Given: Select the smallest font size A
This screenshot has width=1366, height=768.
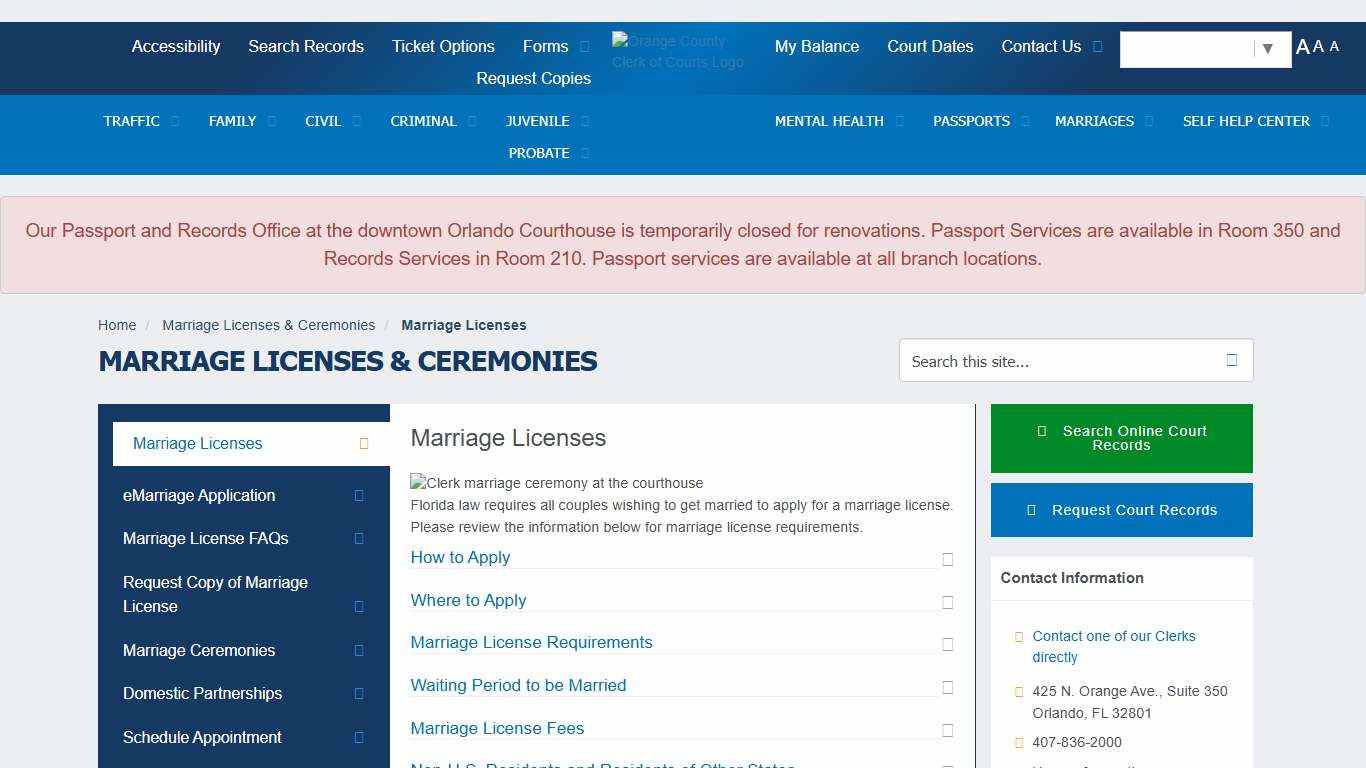Looking at the screenshot, I should coord(1334,46).
